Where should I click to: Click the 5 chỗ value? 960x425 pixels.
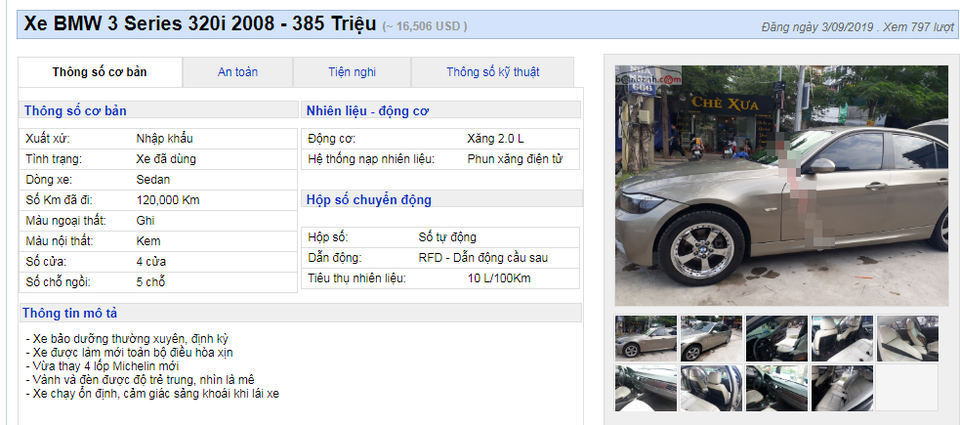click(x=151, y=282)
